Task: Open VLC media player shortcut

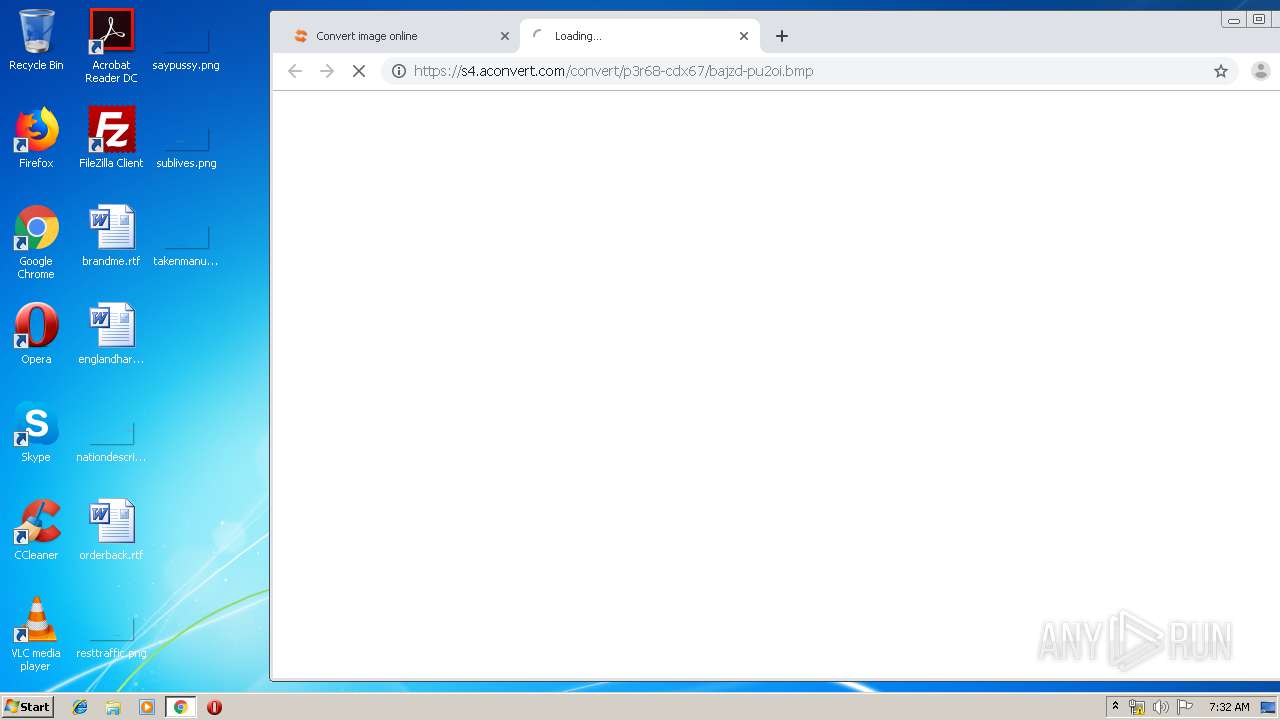Action: click(x=36, y=634)
